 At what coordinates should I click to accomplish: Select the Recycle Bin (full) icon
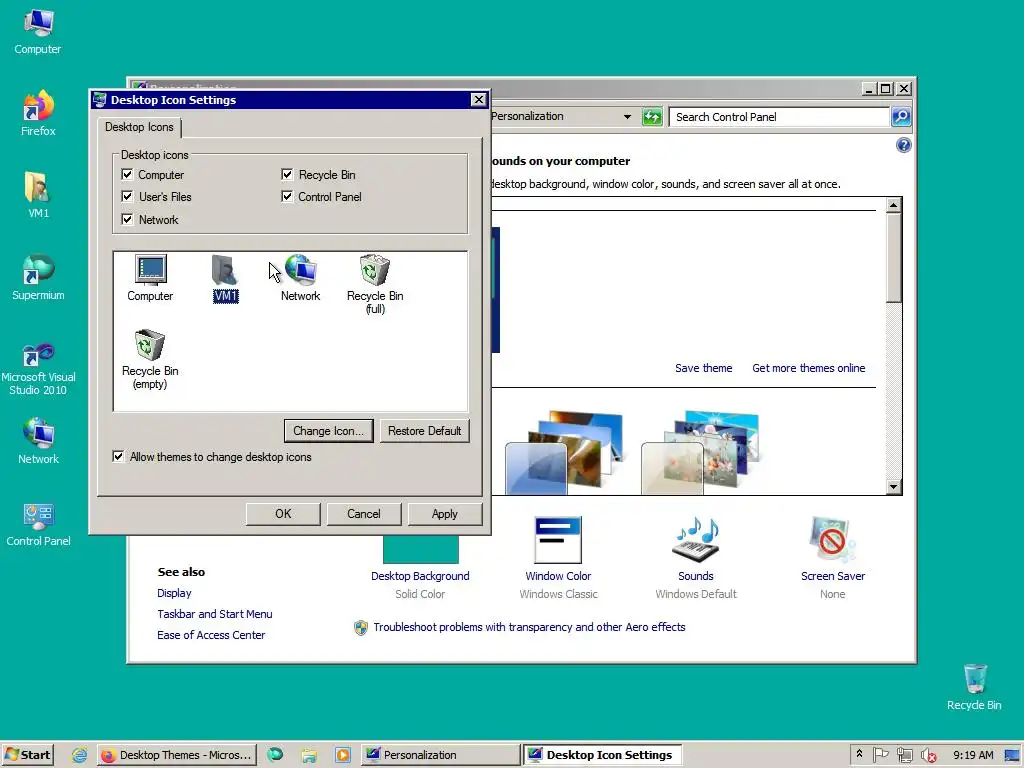click(375, 284)
